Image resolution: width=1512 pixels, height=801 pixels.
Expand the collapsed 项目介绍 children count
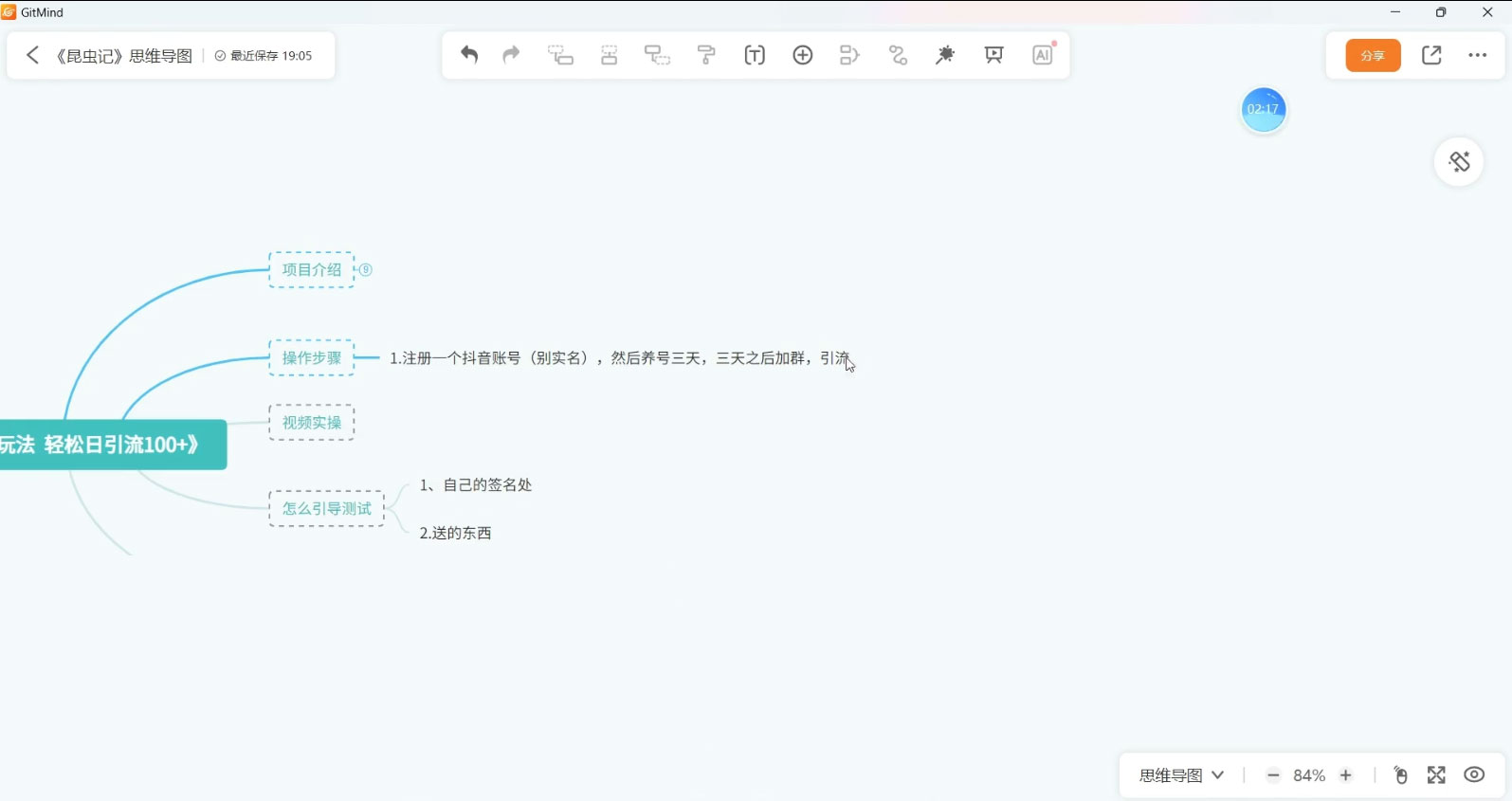366,270
